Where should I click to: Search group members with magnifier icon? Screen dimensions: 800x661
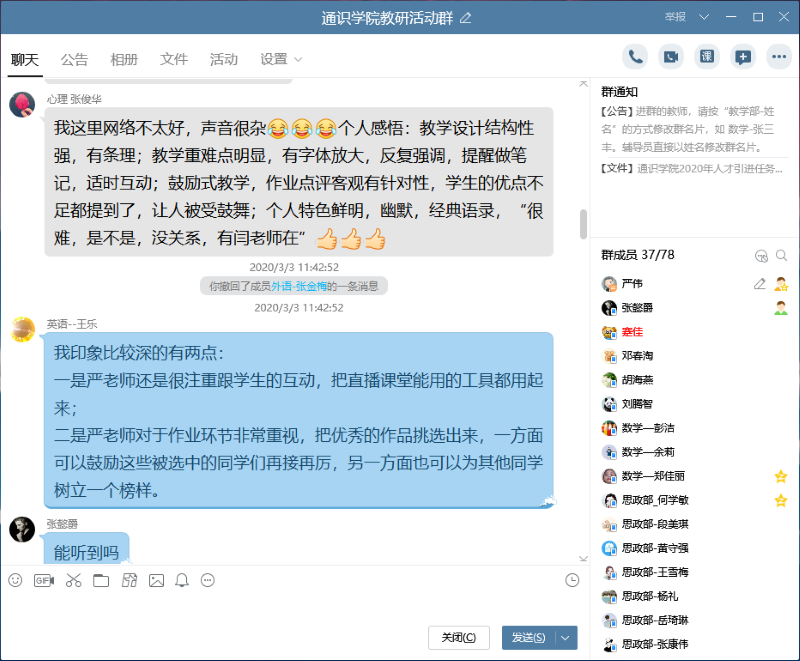coord(782,256)
